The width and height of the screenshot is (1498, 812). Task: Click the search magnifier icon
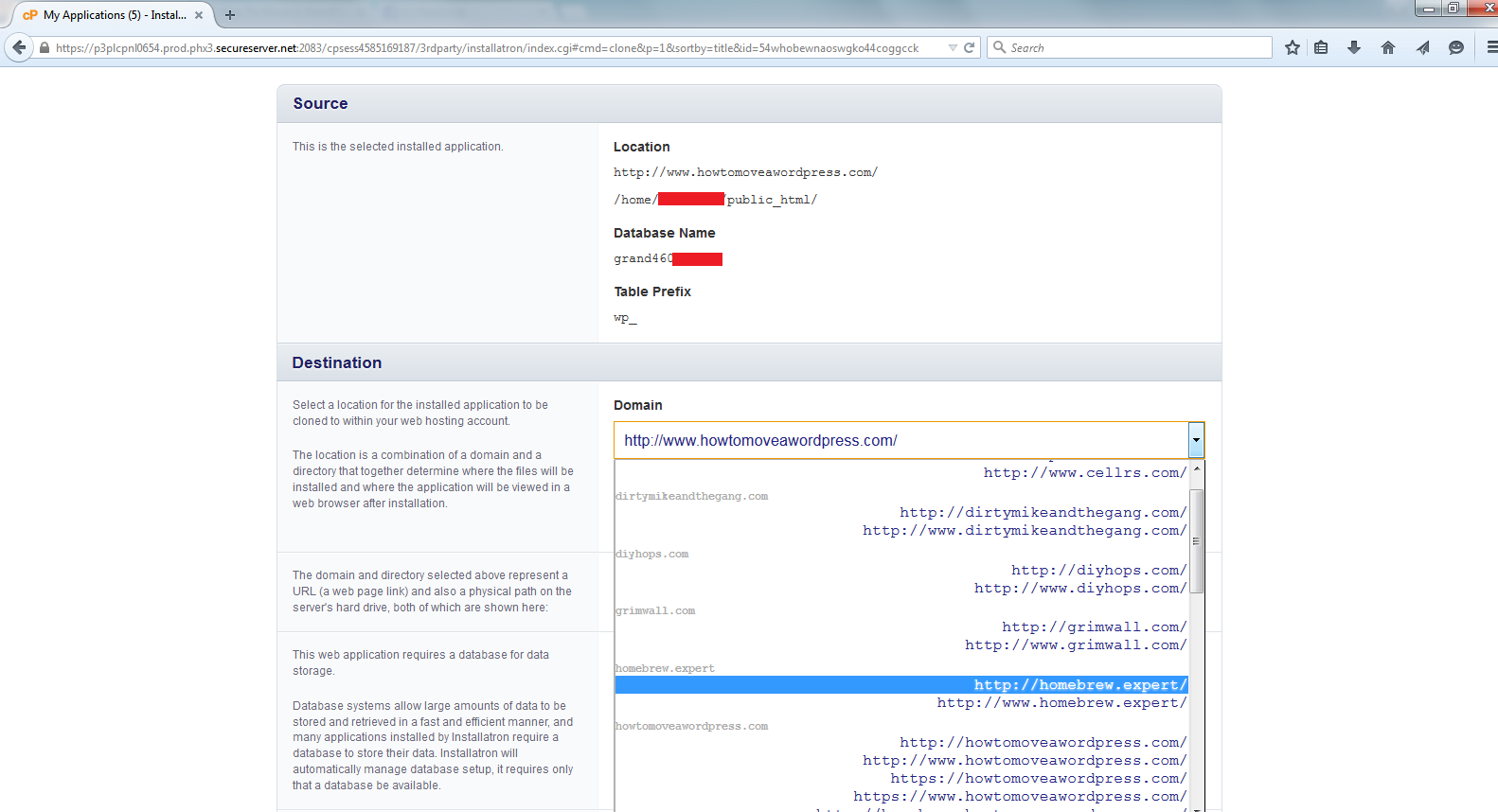999,47
